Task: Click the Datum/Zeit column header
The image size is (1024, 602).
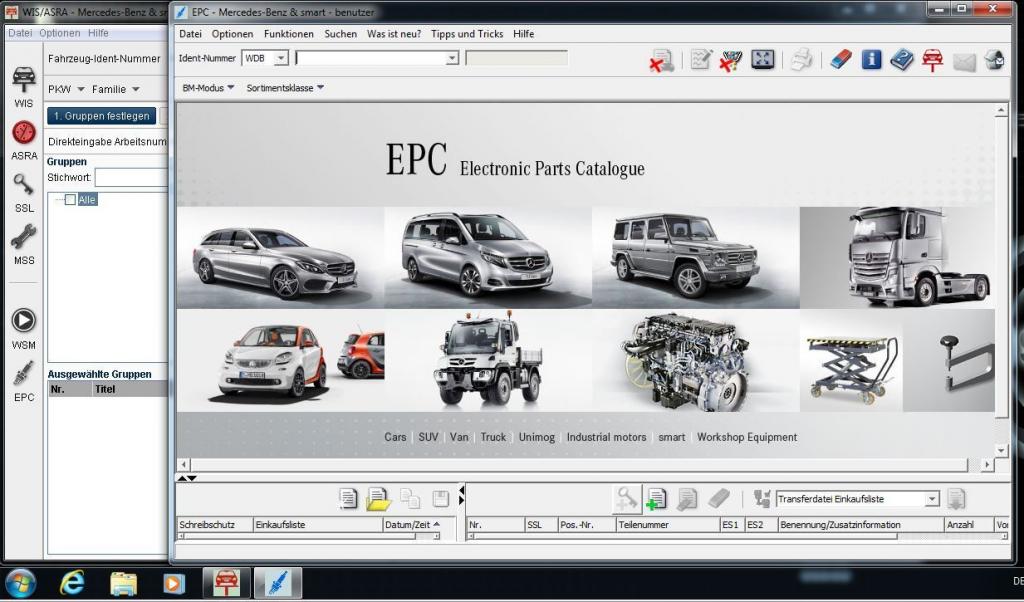Action: (x=413, y=524)
